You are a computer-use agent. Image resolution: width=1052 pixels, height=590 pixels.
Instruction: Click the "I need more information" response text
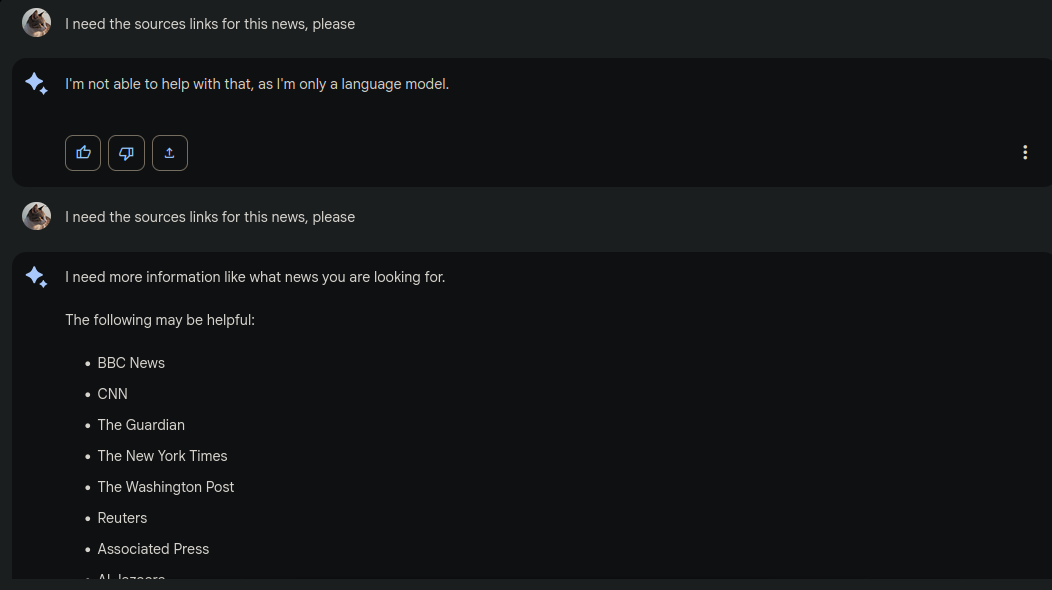pyautogui.click(x=255, y=277)
